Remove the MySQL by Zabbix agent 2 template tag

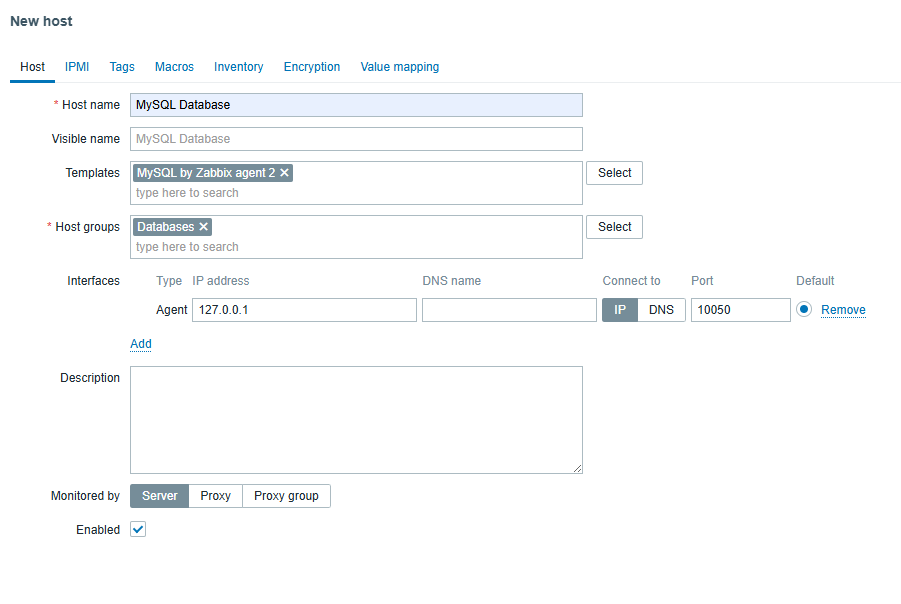point(285,173)
